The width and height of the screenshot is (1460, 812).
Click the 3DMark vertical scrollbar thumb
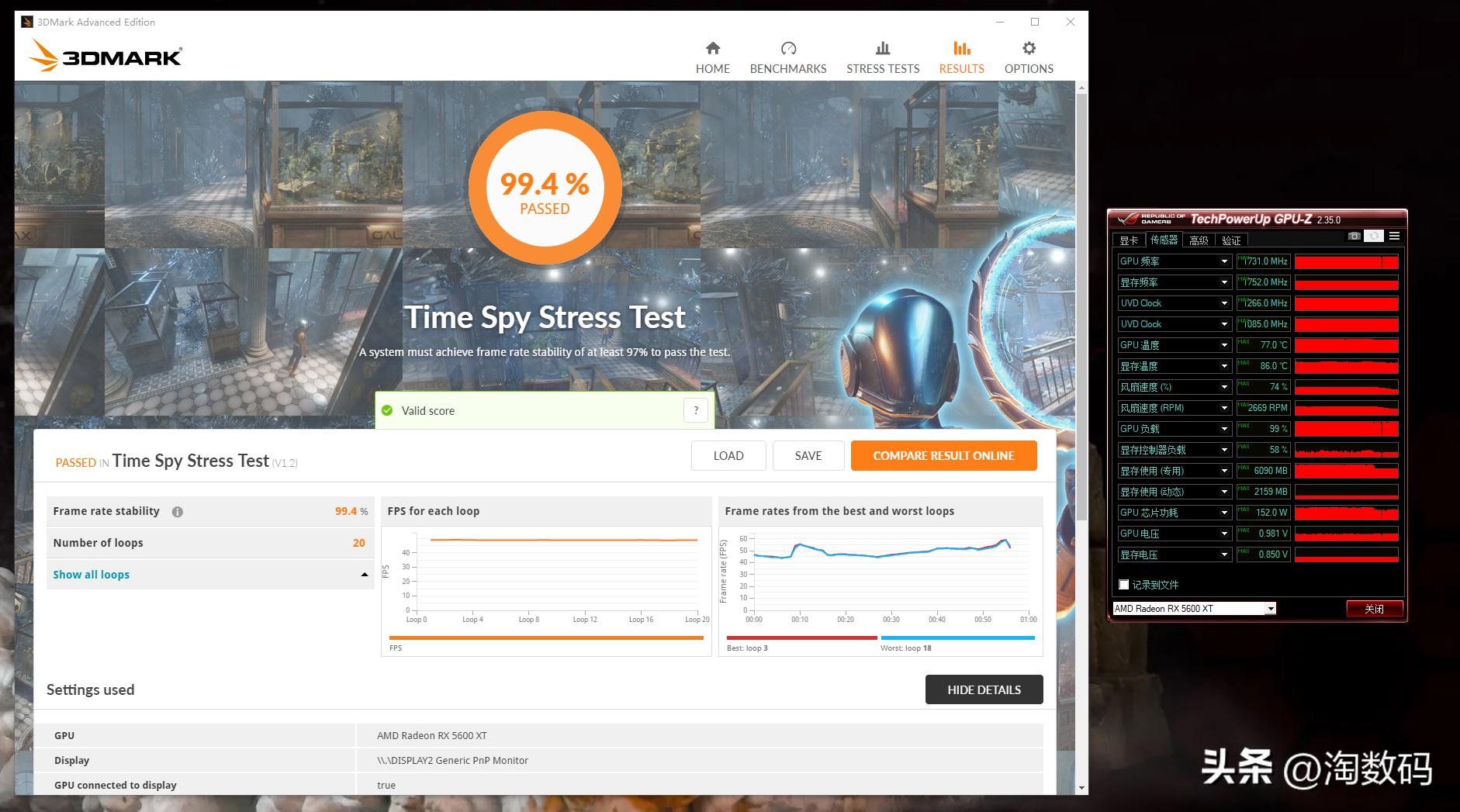1081,306
